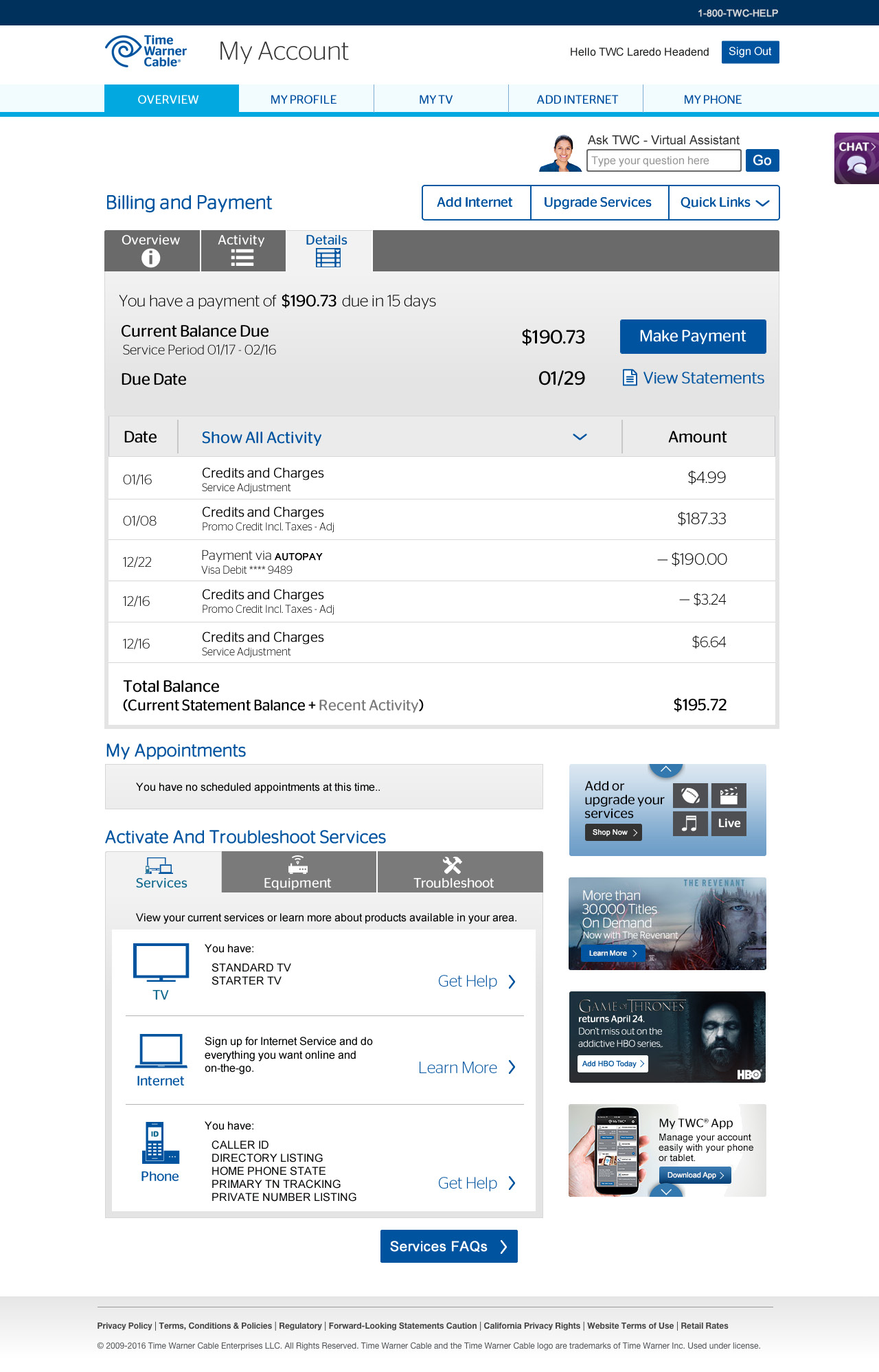Click the Virtual Assistant avatar image

[x=561, y=153]
